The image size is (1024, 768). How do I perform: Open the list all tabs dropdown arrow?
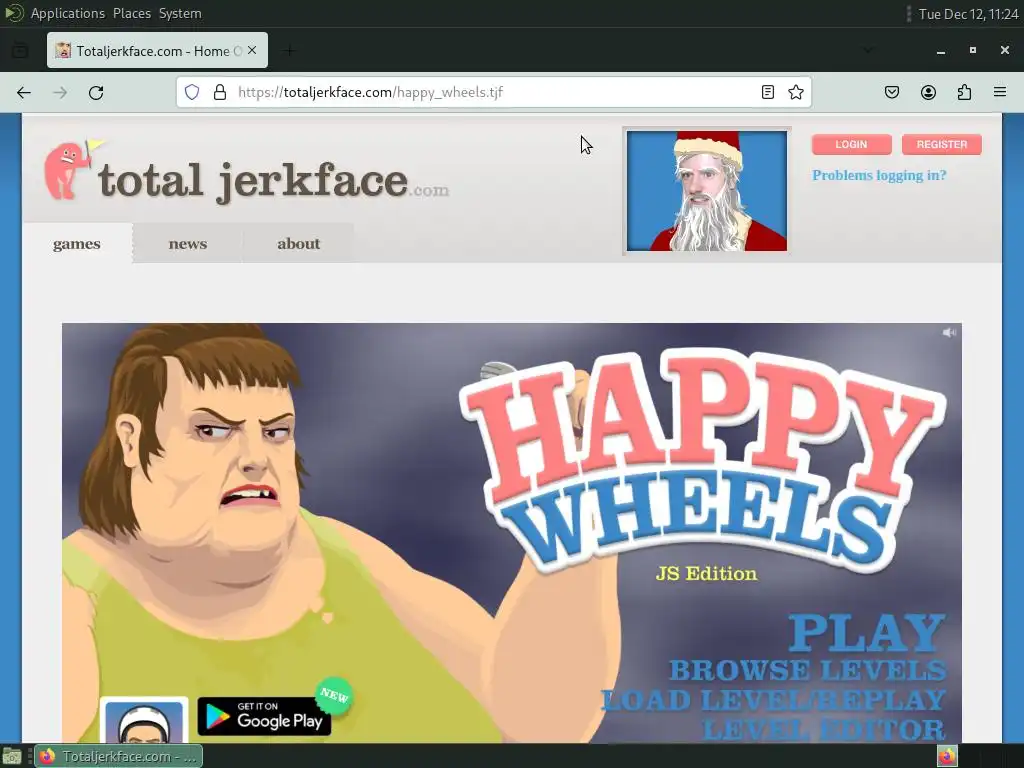click(x=868, y=50)
